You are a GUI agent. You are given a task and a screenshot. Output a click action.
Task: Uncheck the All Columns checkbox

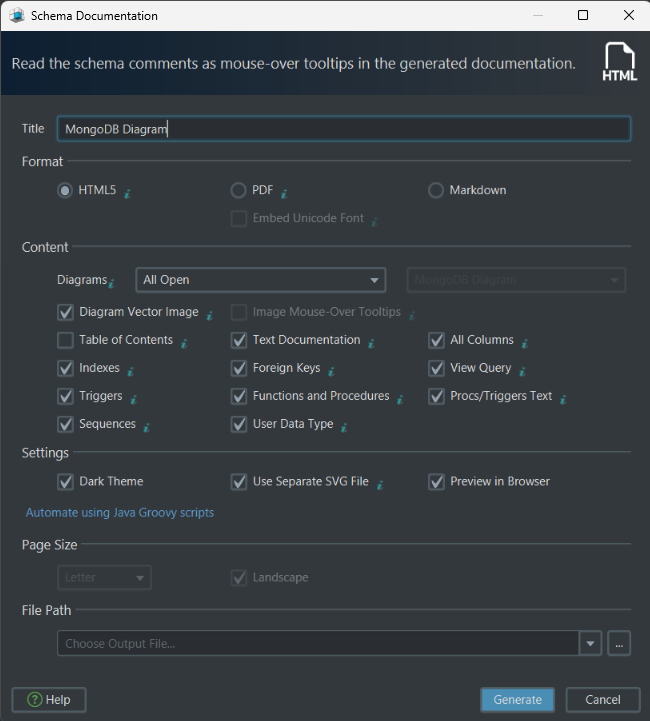coord(436,340)
